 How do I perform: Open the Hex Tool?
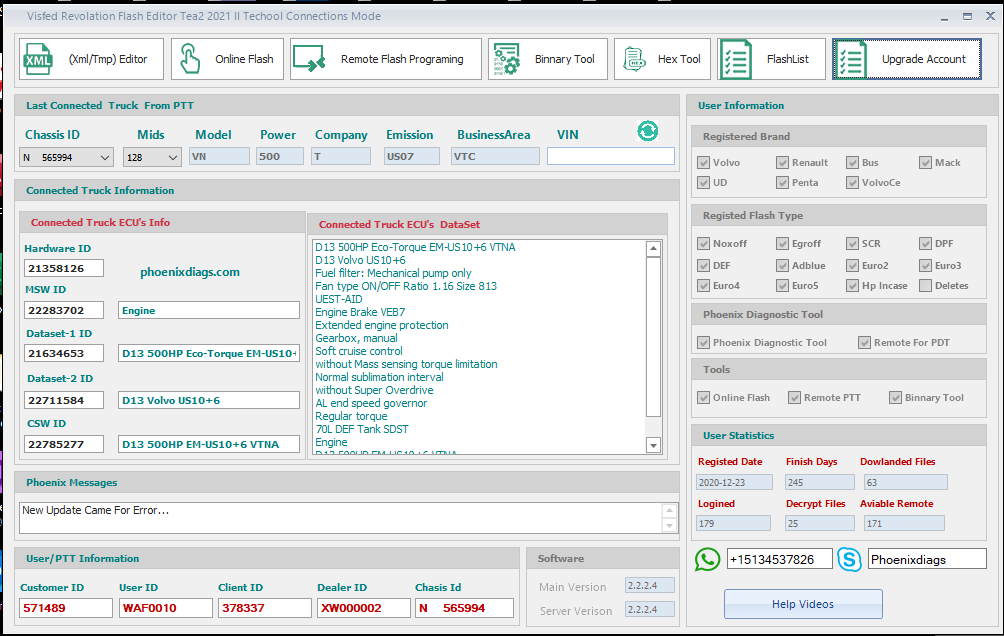662,59
